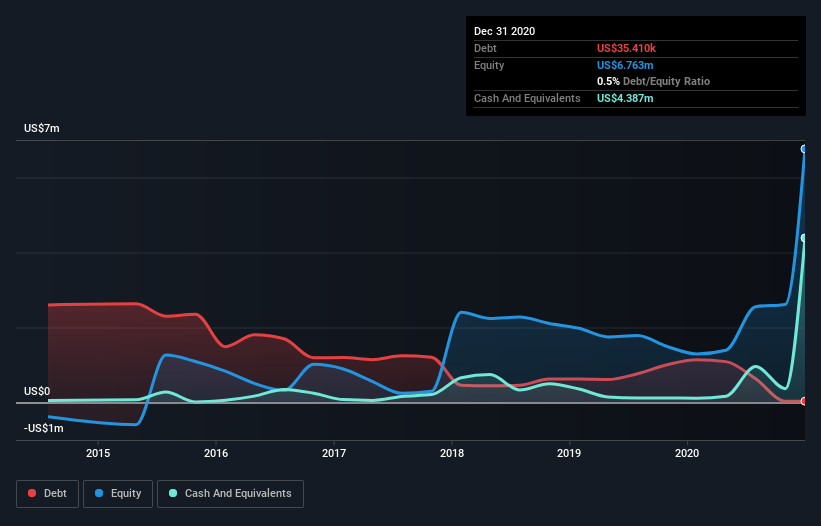Click the 2018 x-axis label
The width and height of the screenshot is (821, 526).
[x=452, y=453]
